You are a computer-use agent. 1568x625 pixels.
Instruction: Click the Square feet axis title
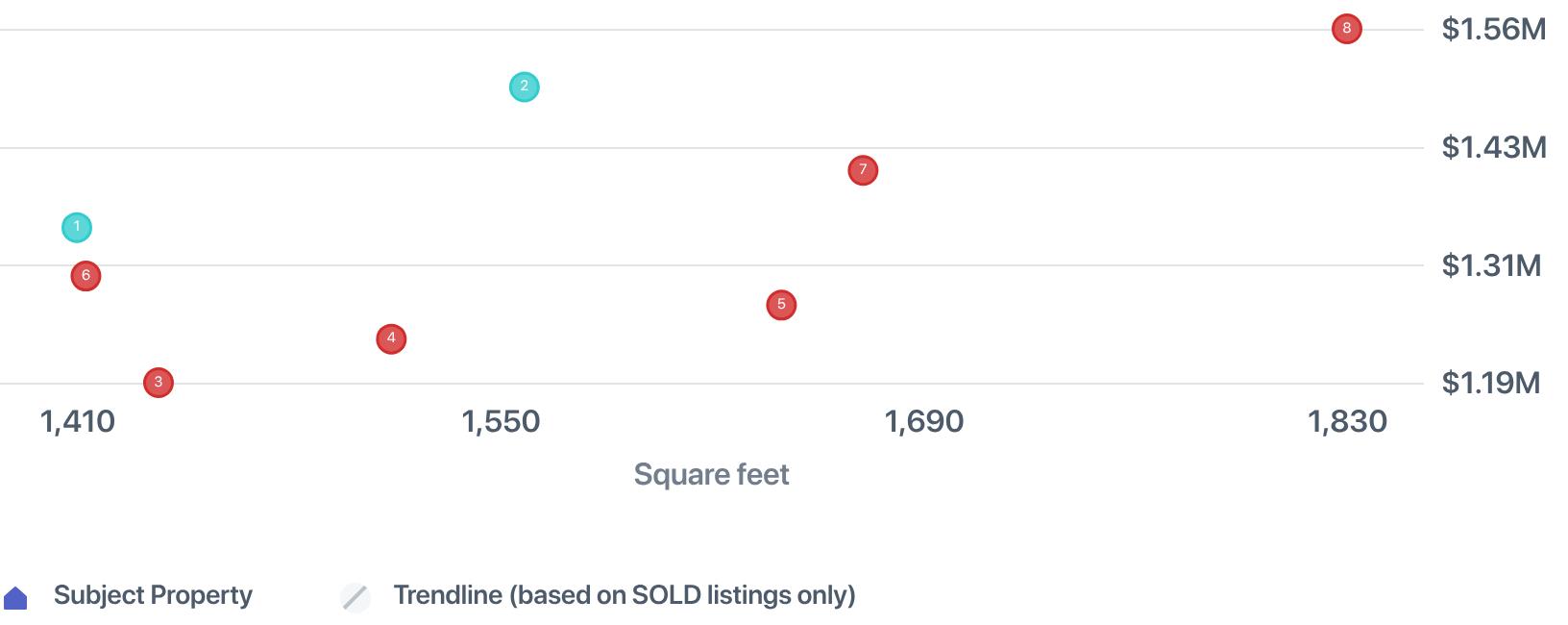[711, 474]
